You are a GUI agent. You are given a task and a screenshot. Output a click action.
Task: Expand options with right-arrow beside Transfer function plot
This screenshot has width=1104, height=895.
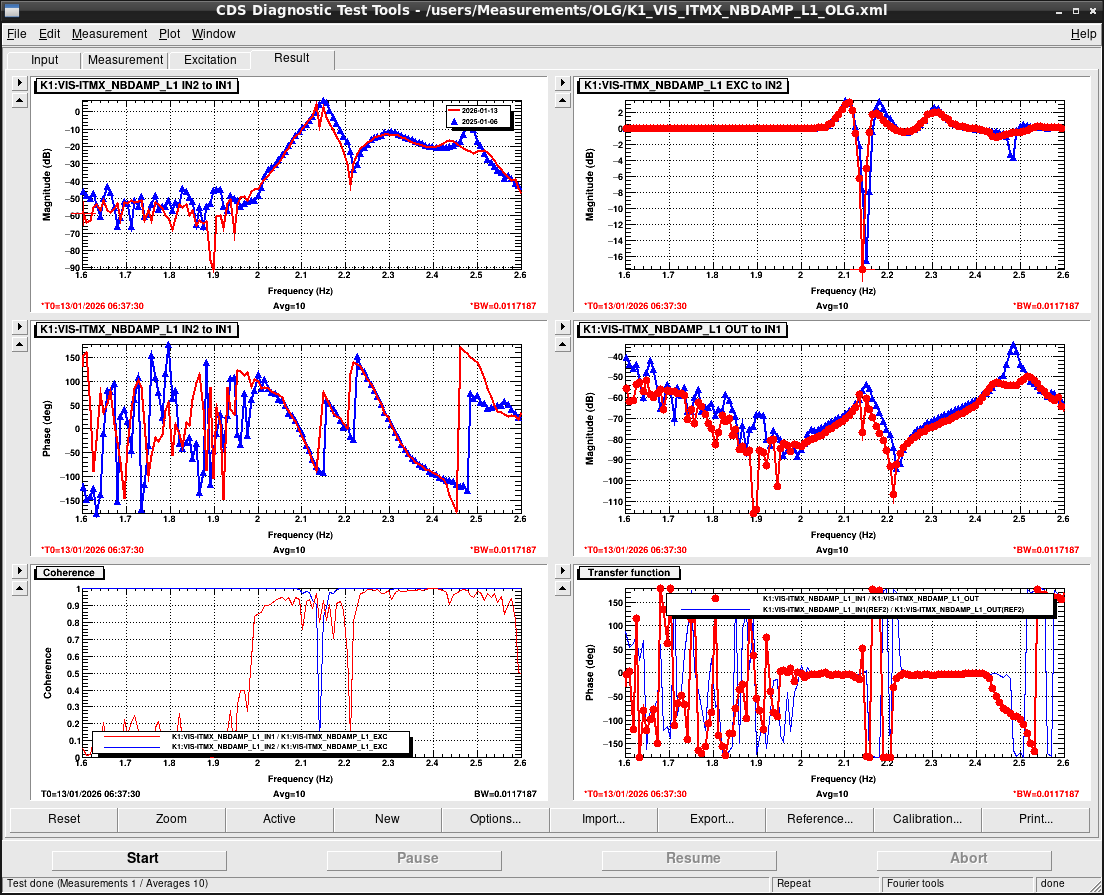point(561,571)
